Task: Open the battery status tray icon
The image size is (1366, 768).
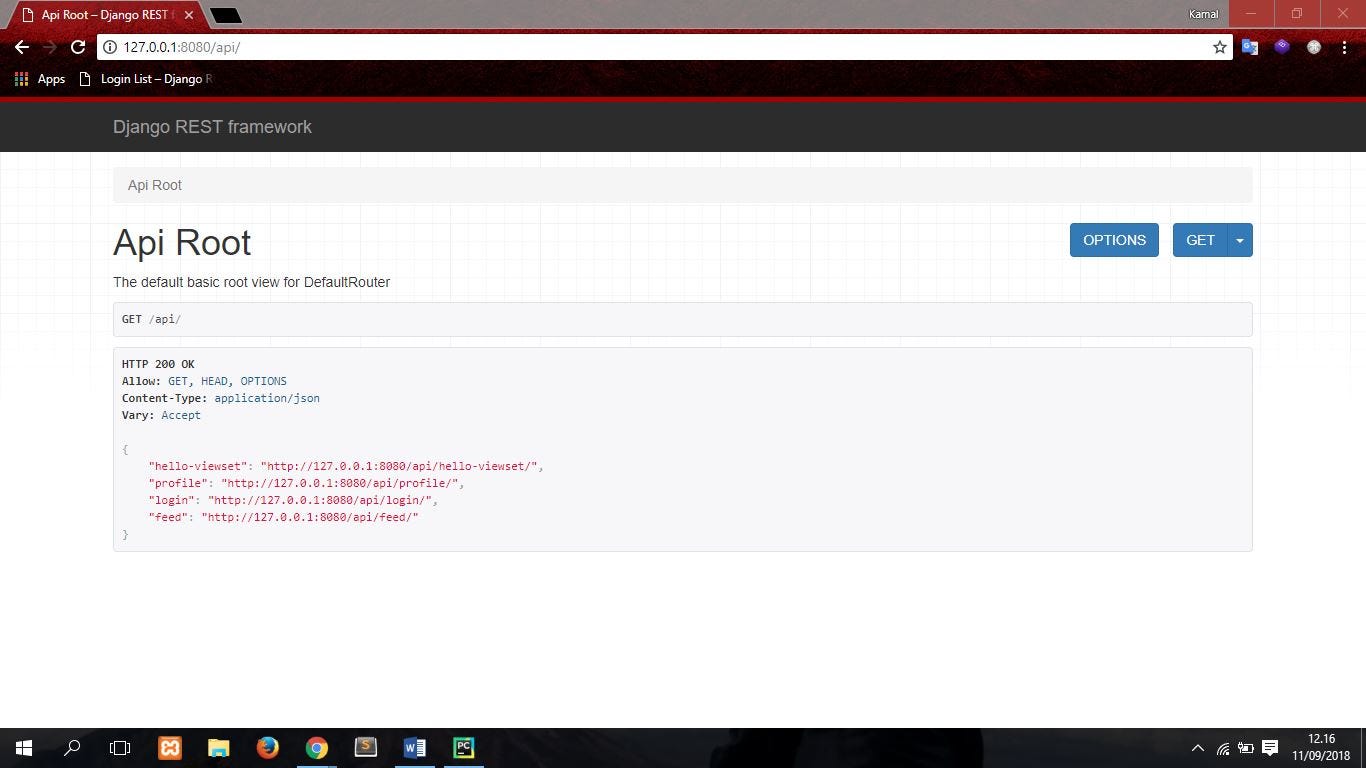Action: pos(1246,748)
